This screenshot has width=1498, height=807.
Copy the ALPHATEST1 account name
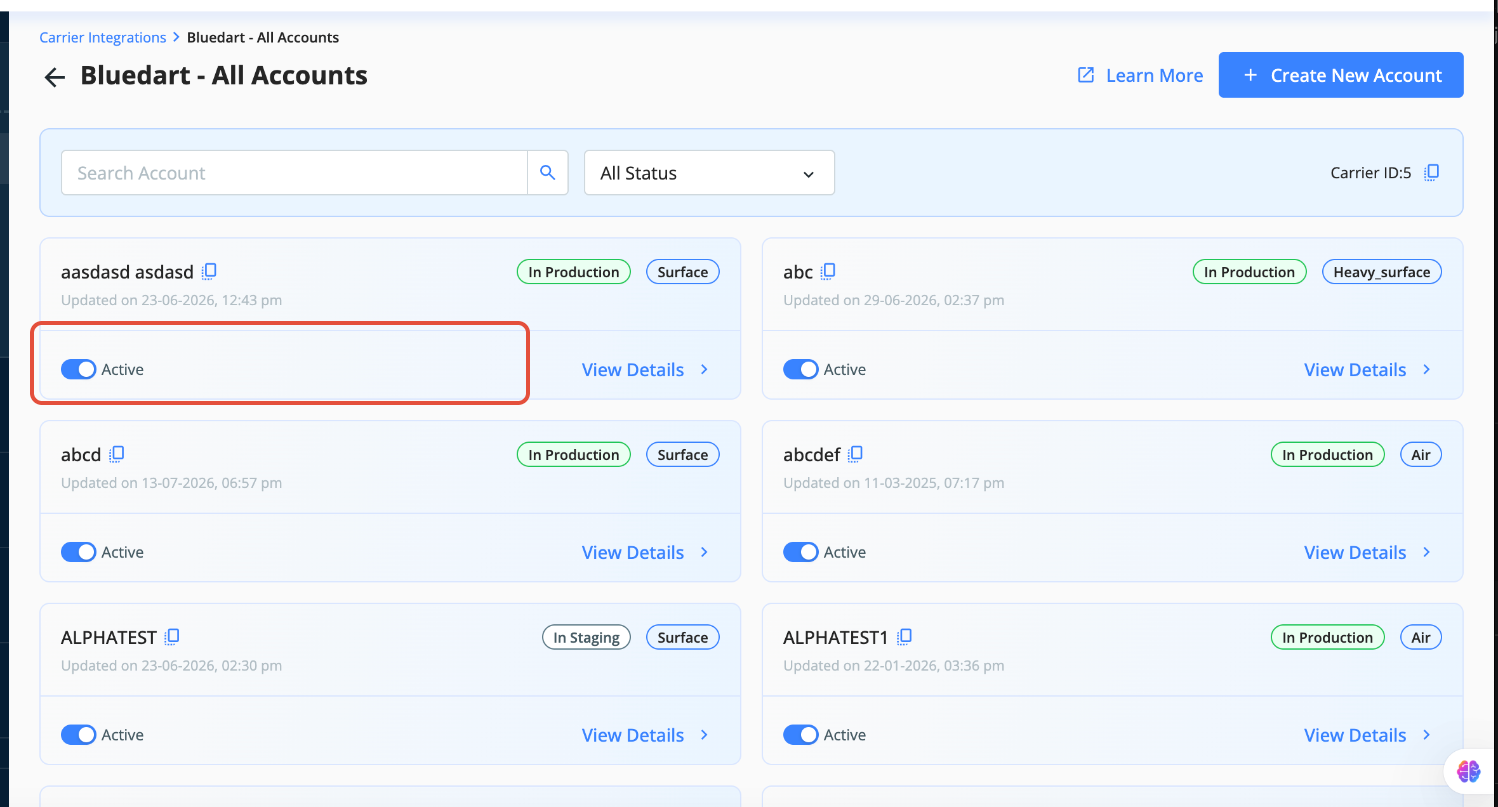(x=904, y=637)
